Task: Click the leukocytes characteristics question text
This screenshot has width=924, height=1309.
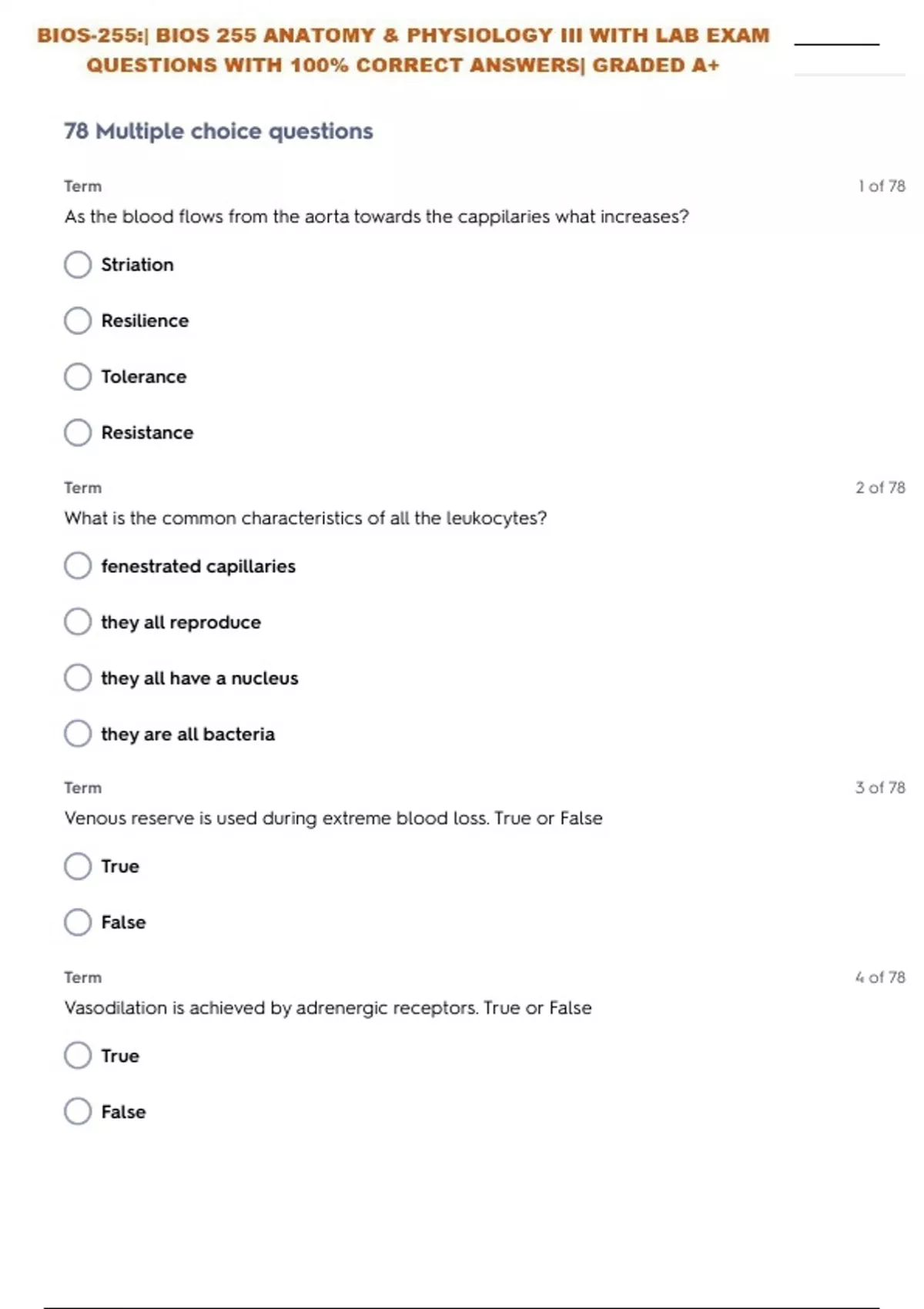Action: pos(306,518)
